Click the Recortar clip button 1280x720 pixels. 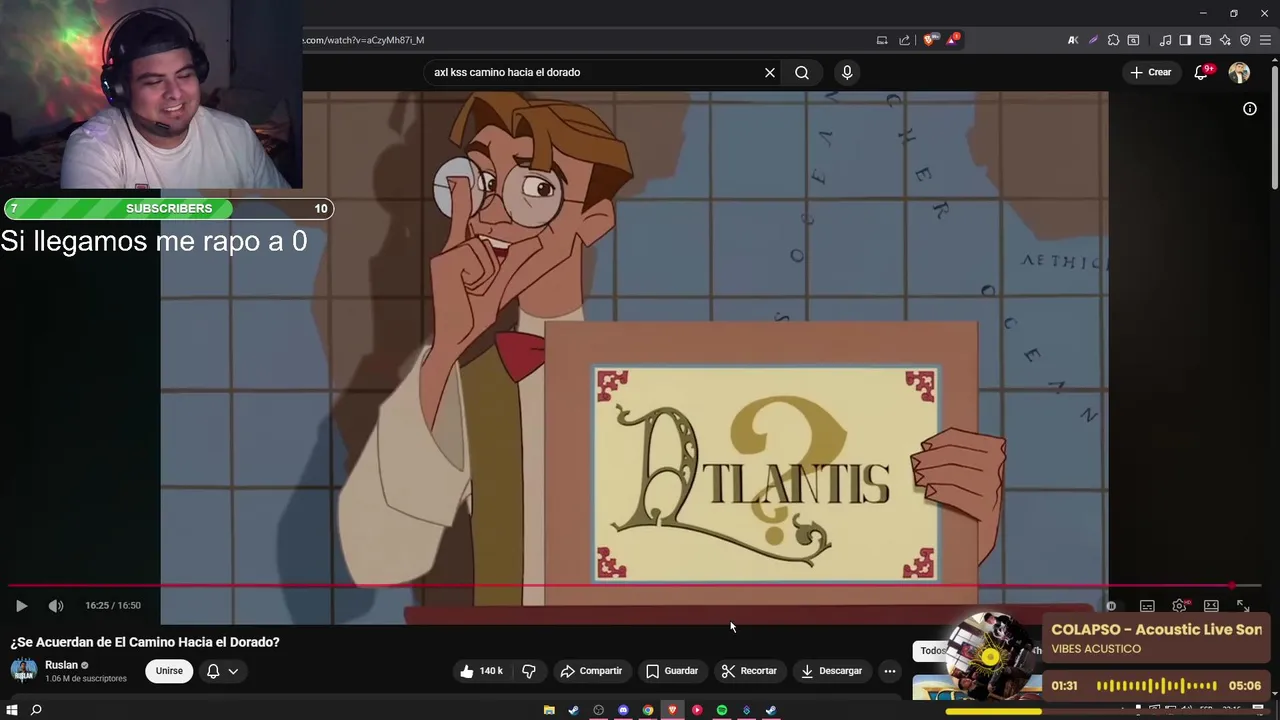point(749,671)
